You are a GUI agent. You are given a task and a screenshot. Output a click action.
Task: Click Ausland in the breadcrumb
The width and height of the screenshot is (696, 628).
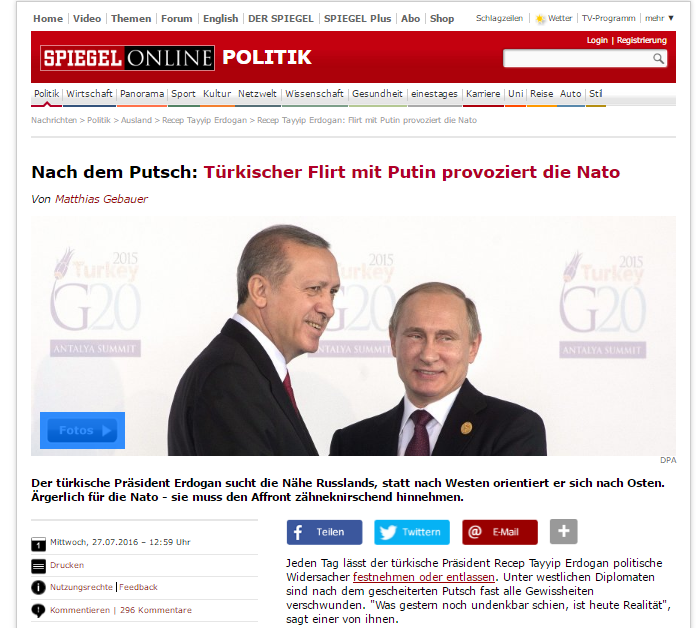pyautogui.click(x=136, y=120)
